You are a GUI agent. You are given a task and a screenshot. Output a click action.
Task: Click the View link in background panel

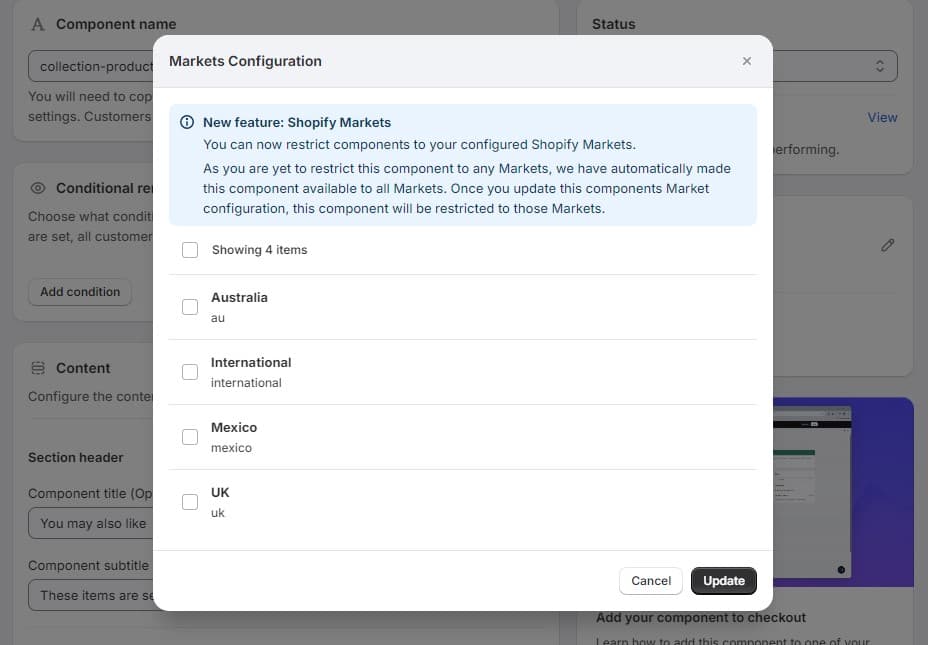click(x=882, y=118)
